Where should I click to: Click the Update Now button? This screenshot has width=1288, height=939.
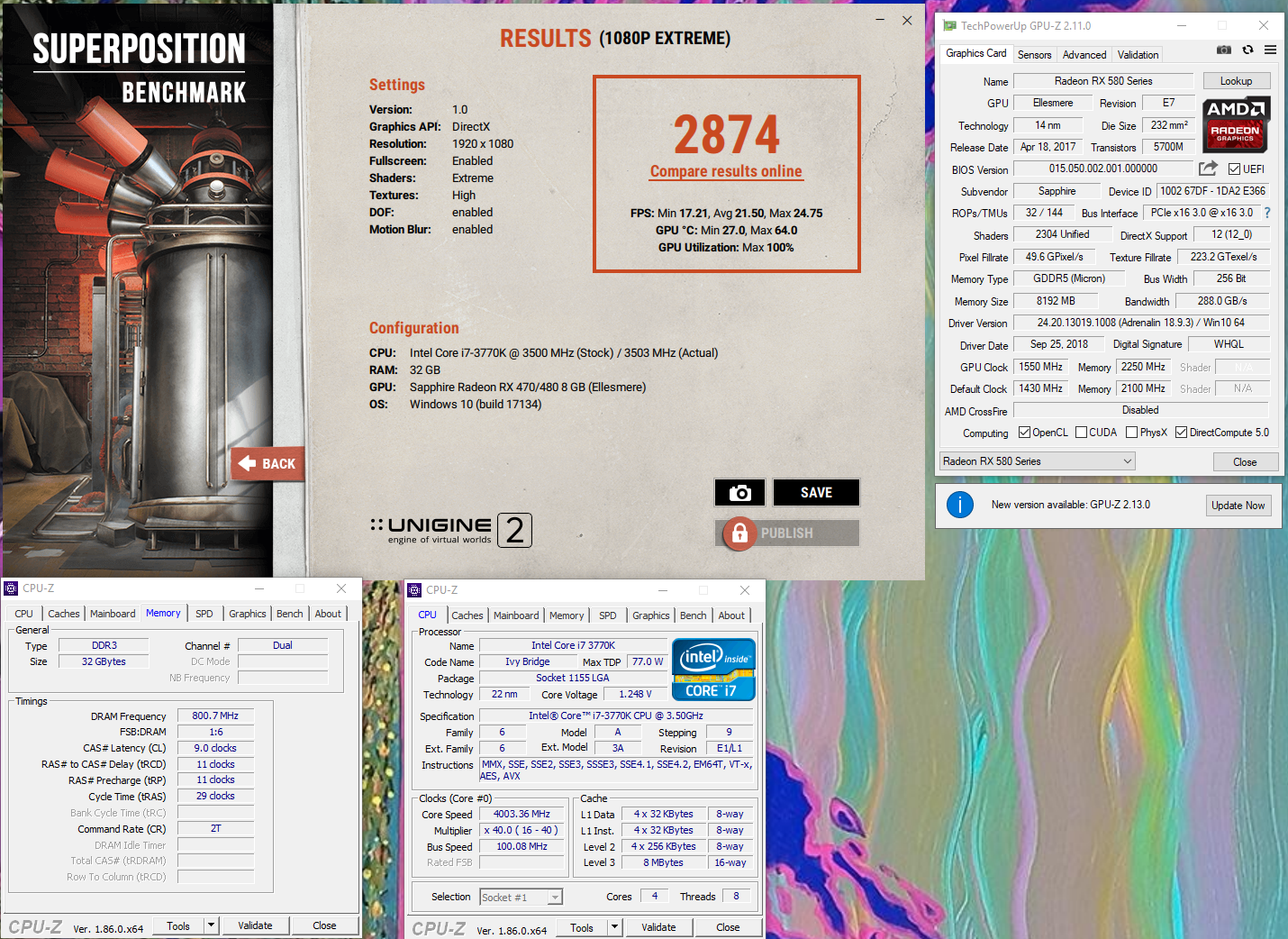pyautogui.click(x=1238, y=506)
